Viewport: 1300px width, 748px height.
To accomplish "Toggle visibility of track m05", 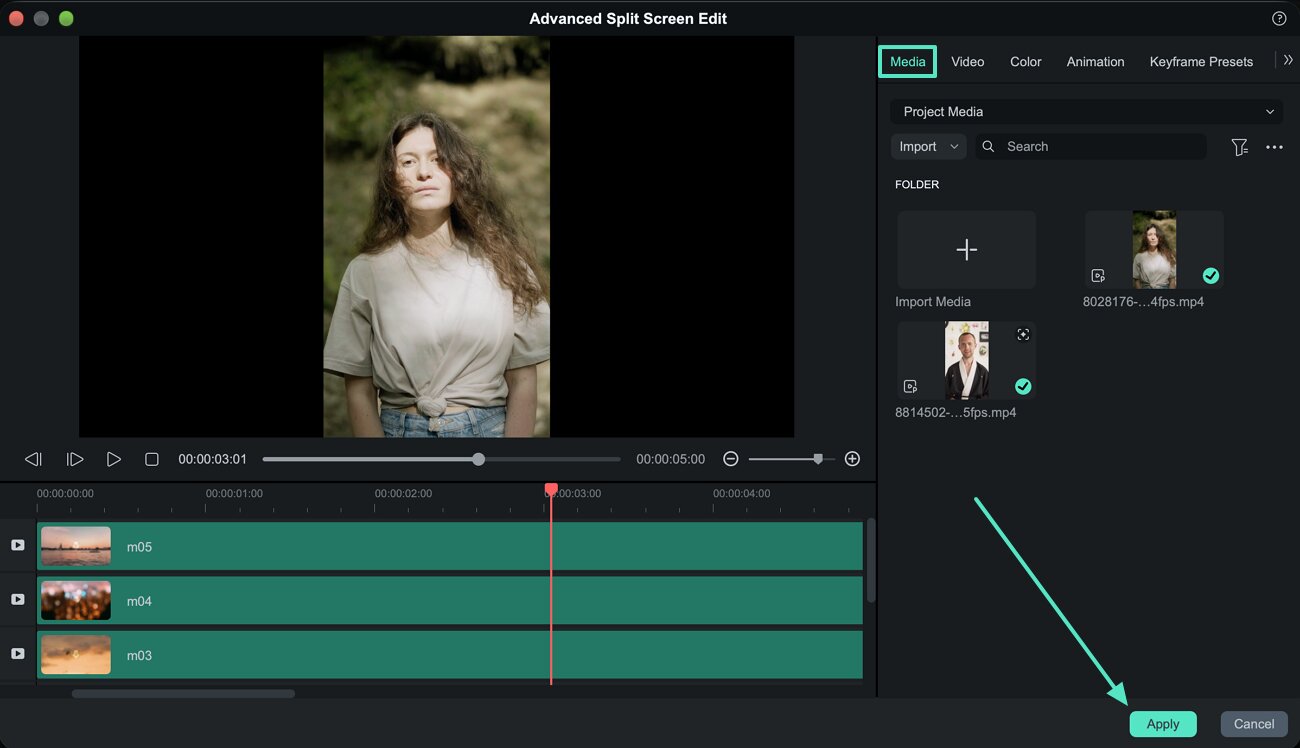I will (x=17, y=545).
